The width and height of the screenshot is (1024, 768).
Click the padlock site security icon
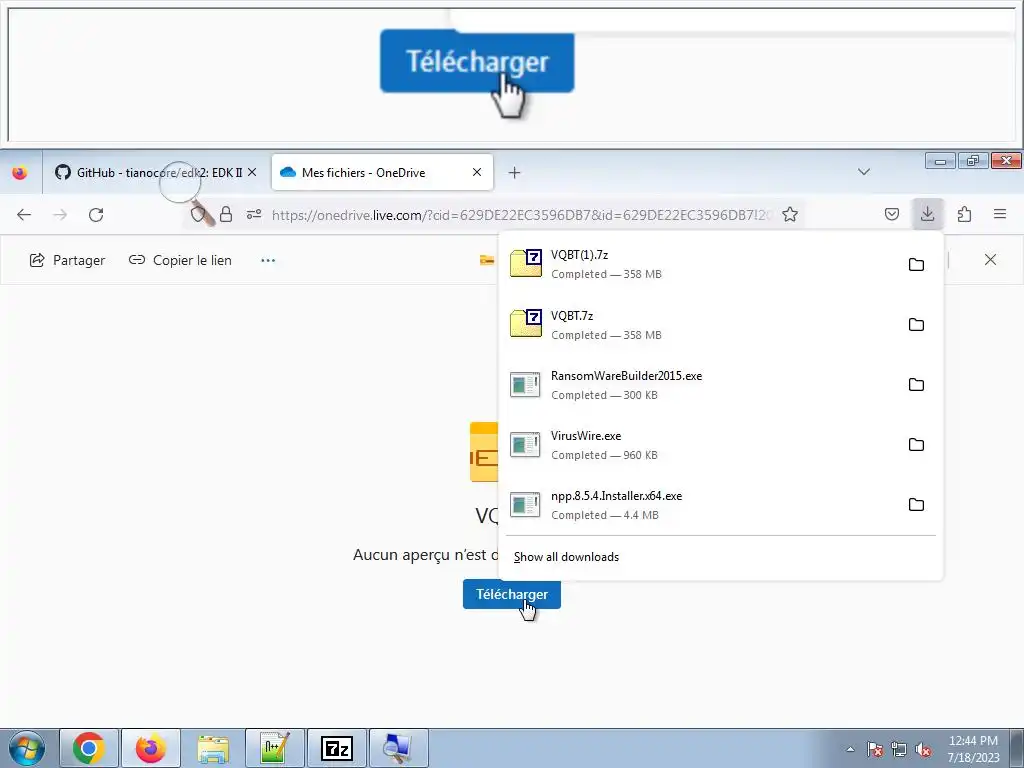[x=226, y=214]
